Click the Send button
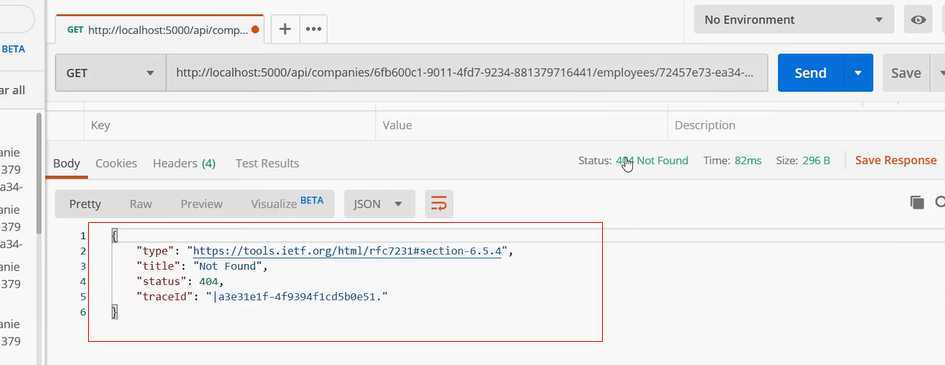 (x=811, y=73)
